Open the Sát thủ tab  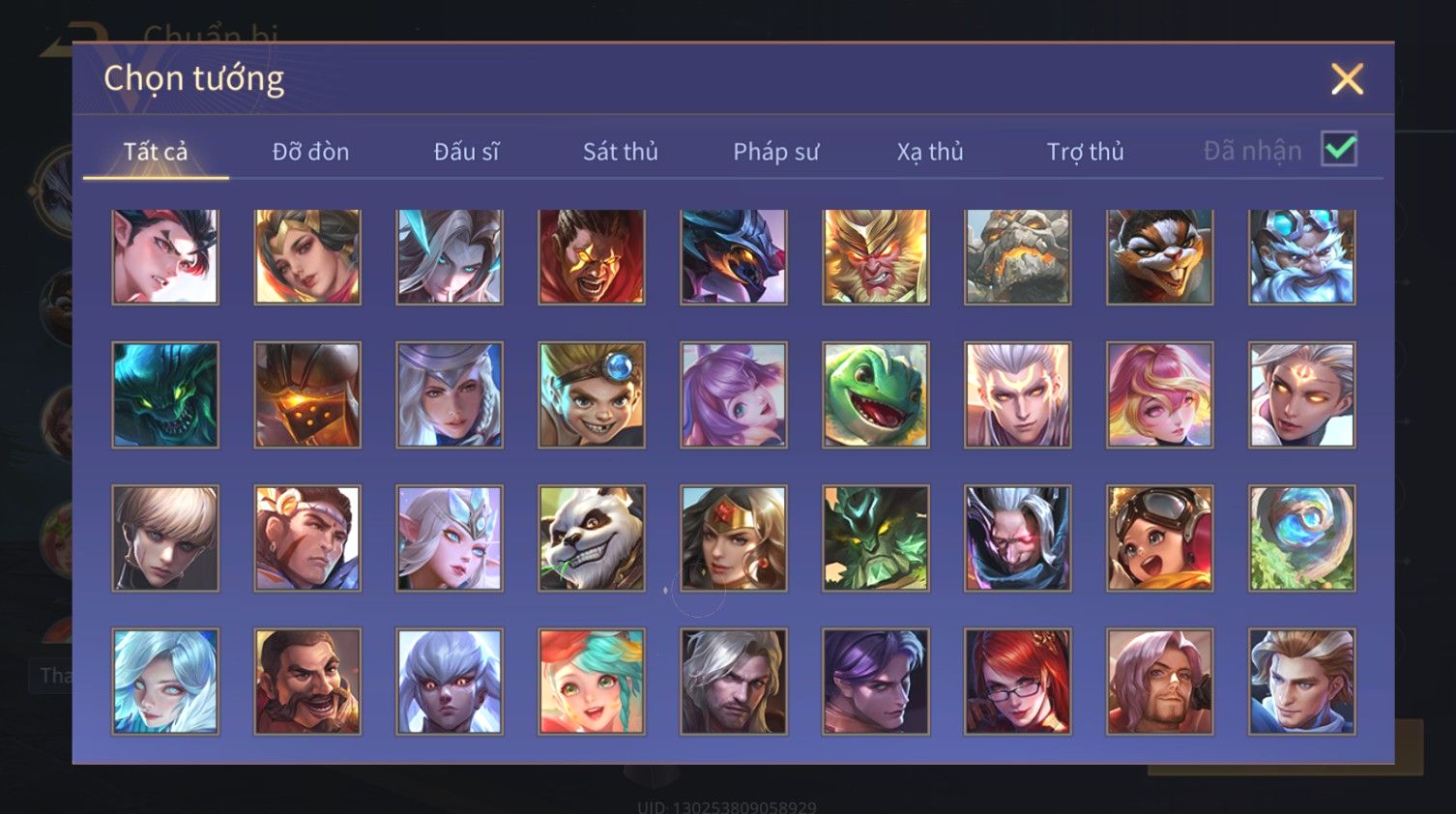pos(621,152)
